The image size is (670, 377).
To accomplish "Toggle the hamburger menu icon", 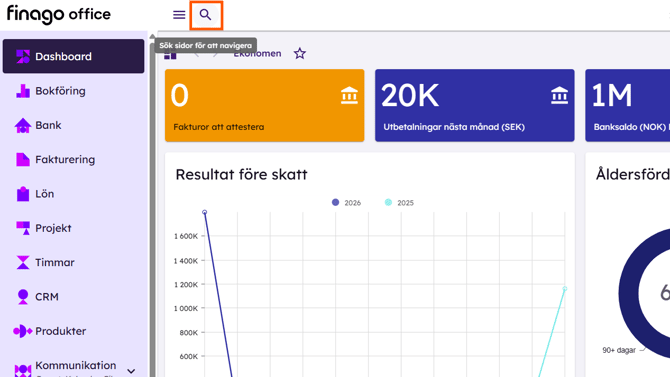I will (x=179, y=15).
